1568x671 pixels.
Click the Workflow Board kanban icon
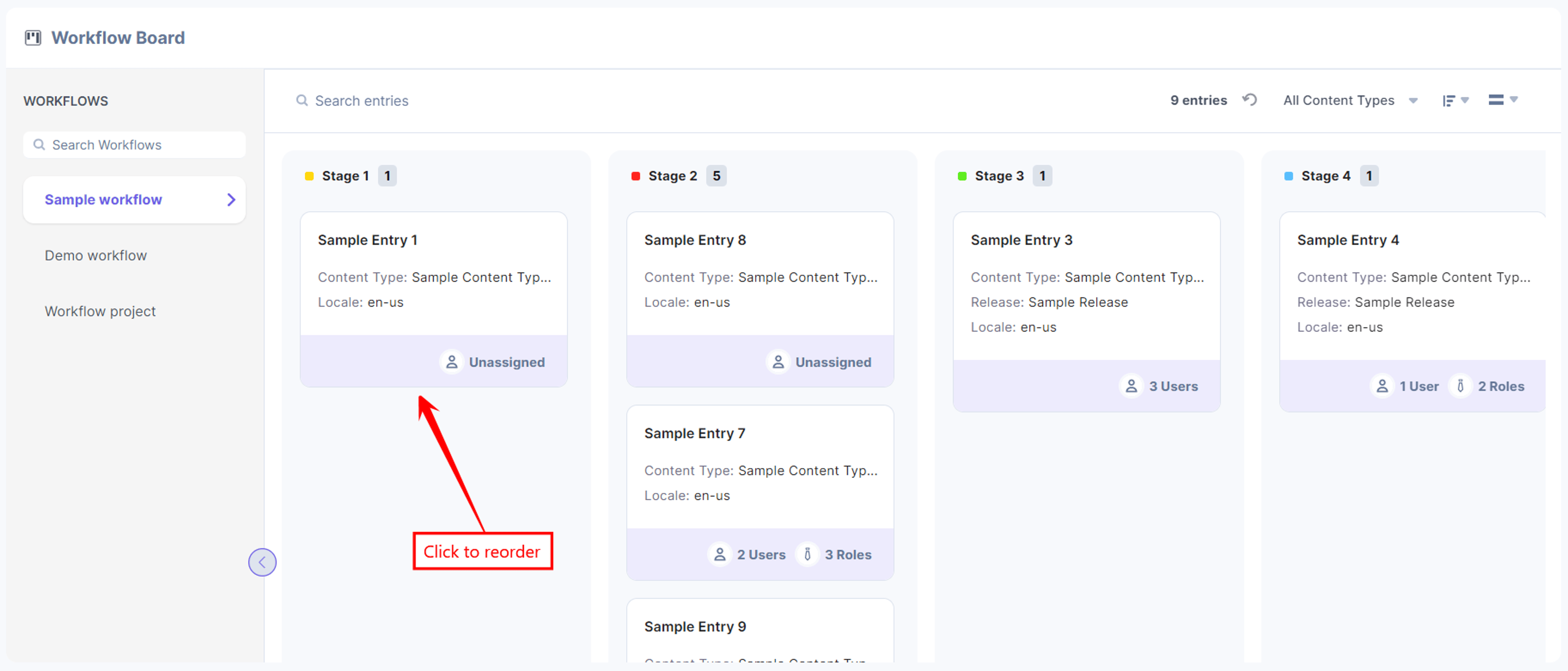33,38
